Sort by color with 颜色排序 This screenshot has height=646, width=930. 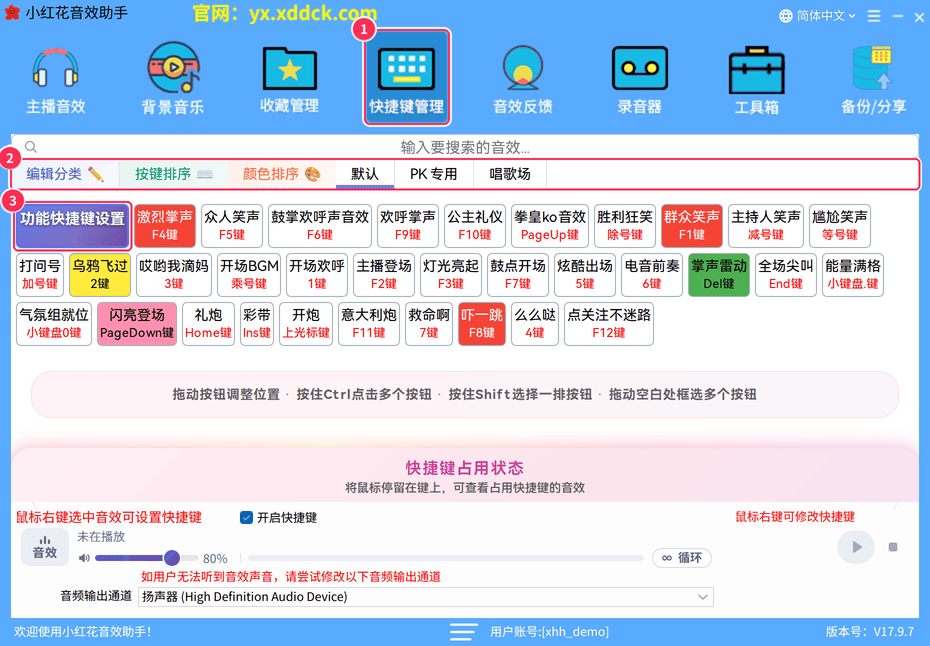pos(282,174)
